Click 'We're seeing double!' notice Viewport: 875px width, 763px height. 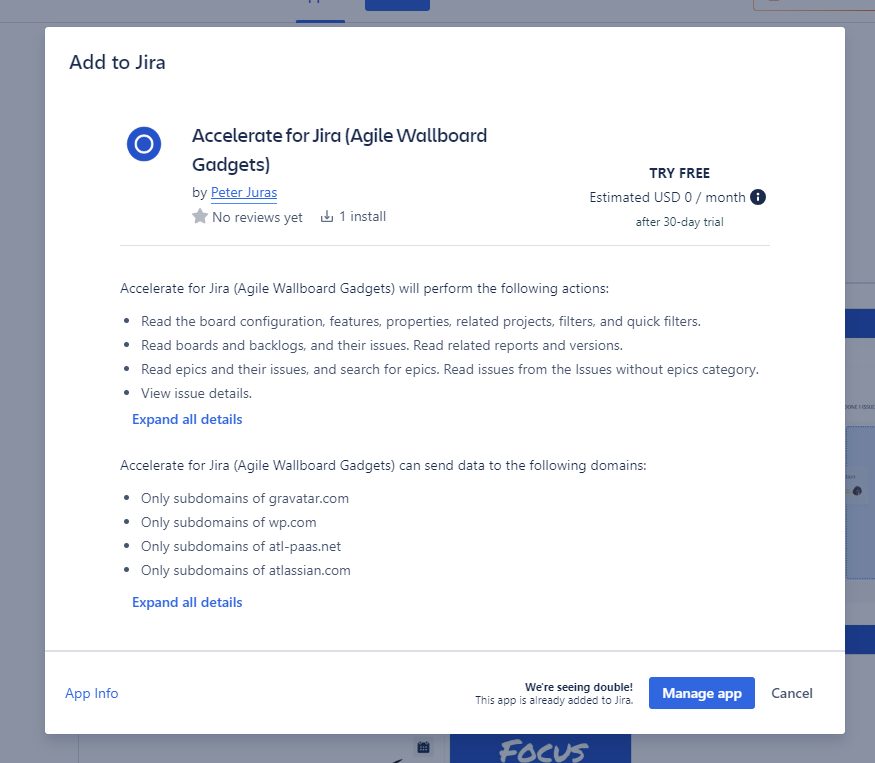point(579,687)
